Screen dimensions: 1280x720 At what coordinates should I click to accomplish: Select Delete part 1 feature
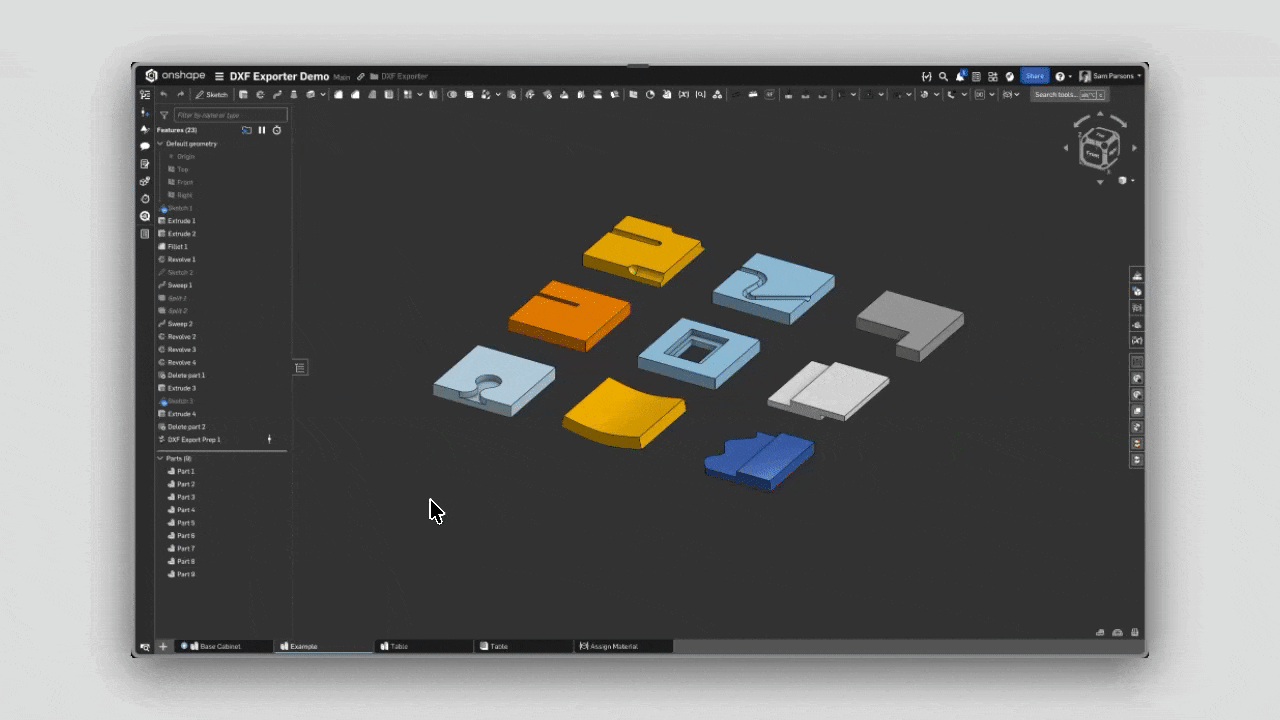click(x=186, y=376)
